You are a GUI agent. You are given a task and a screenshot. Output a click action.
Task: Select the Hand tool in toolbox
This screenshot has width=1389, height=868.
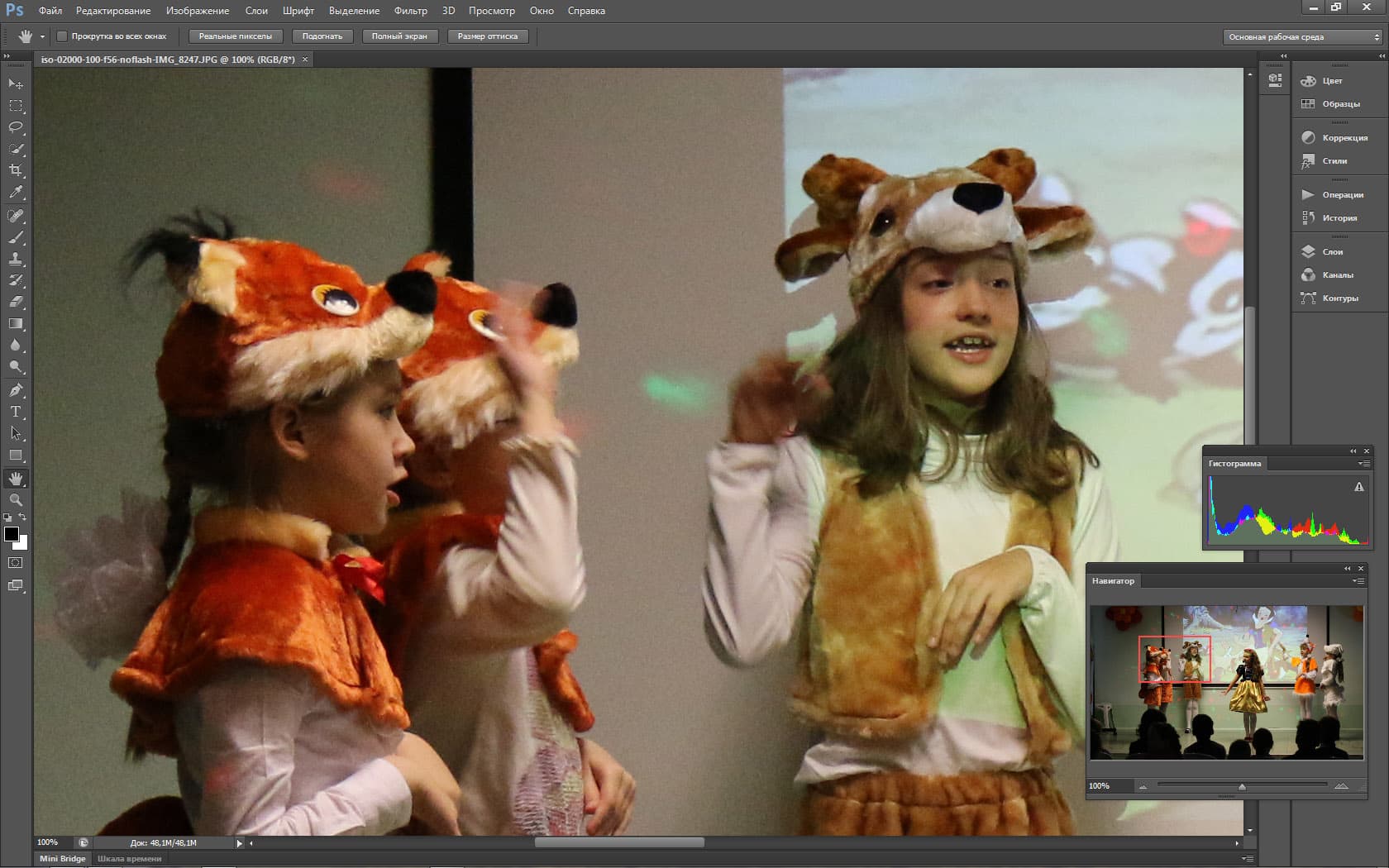tap(16, 479)
